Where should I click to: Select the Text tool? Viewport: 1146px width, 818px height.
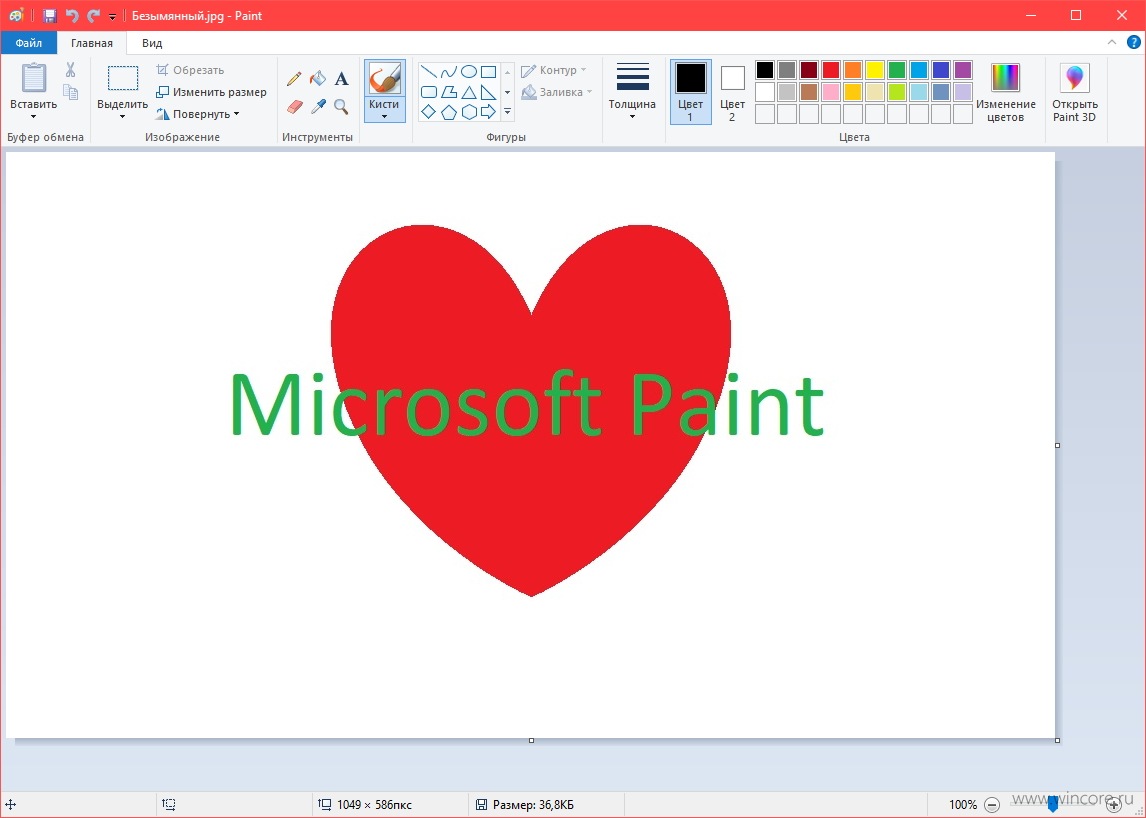coord(341,78)
